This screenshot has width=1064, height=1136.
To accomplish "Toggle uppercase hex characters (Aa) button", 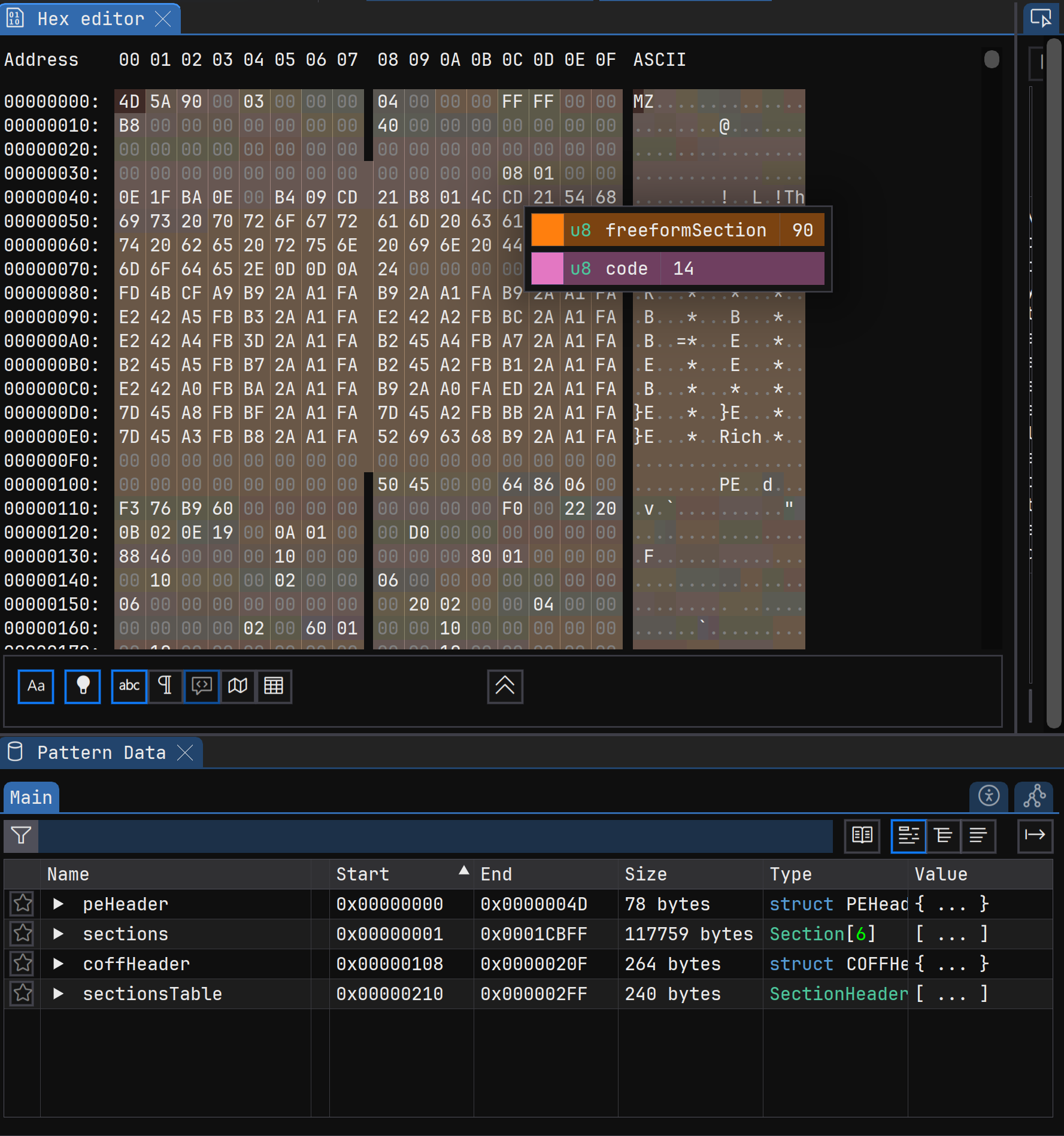I will pos(36,686).
